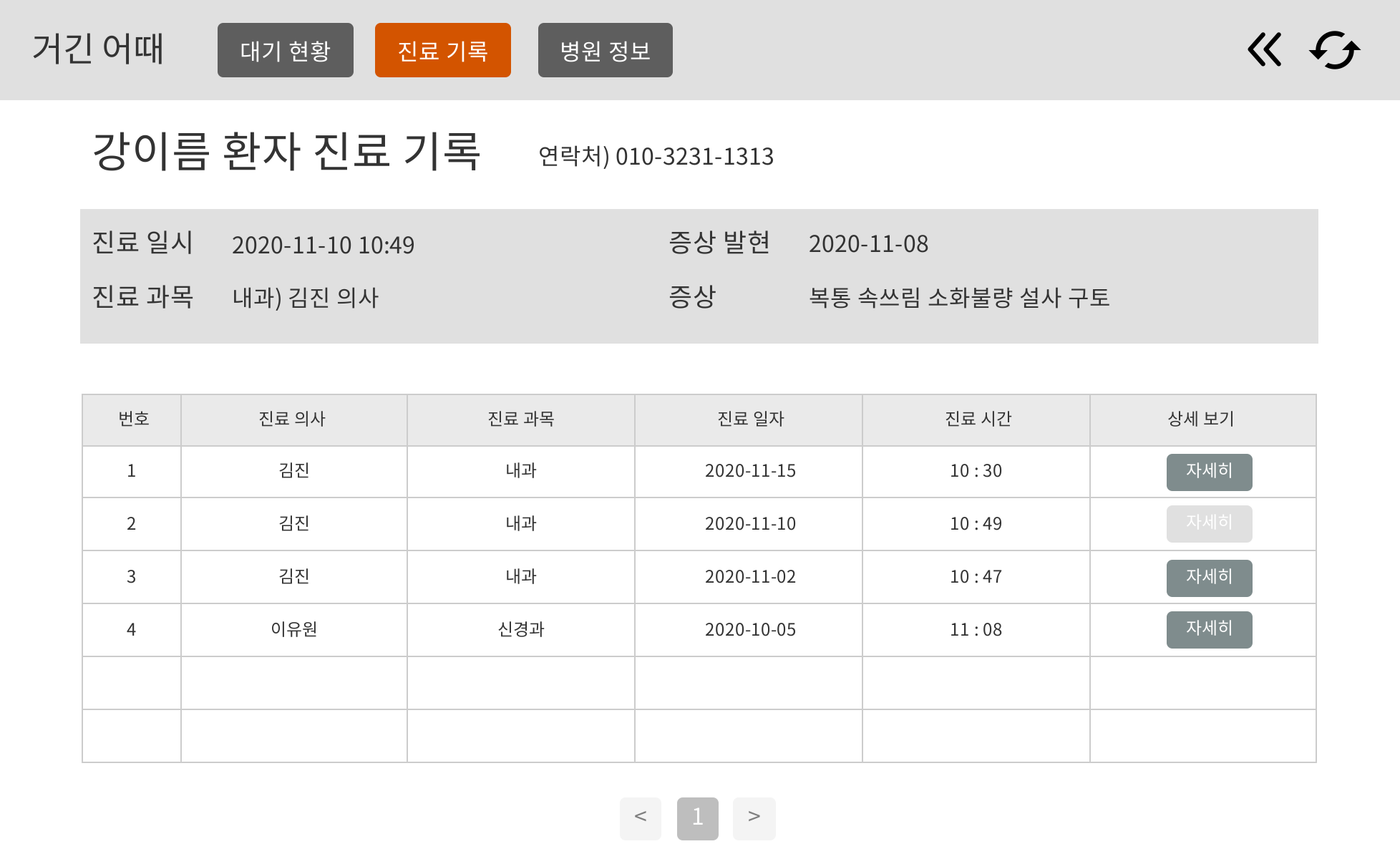Viewport: 1400px width, 859px height.
Task: Go to previous page arrow
Action: pyautogui.click(x=641, y=818)
